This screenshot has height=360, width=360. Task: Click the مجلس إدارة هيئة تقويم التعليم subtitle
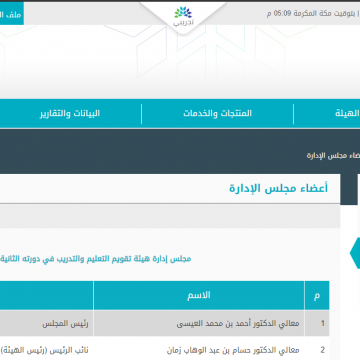(96, 259)
